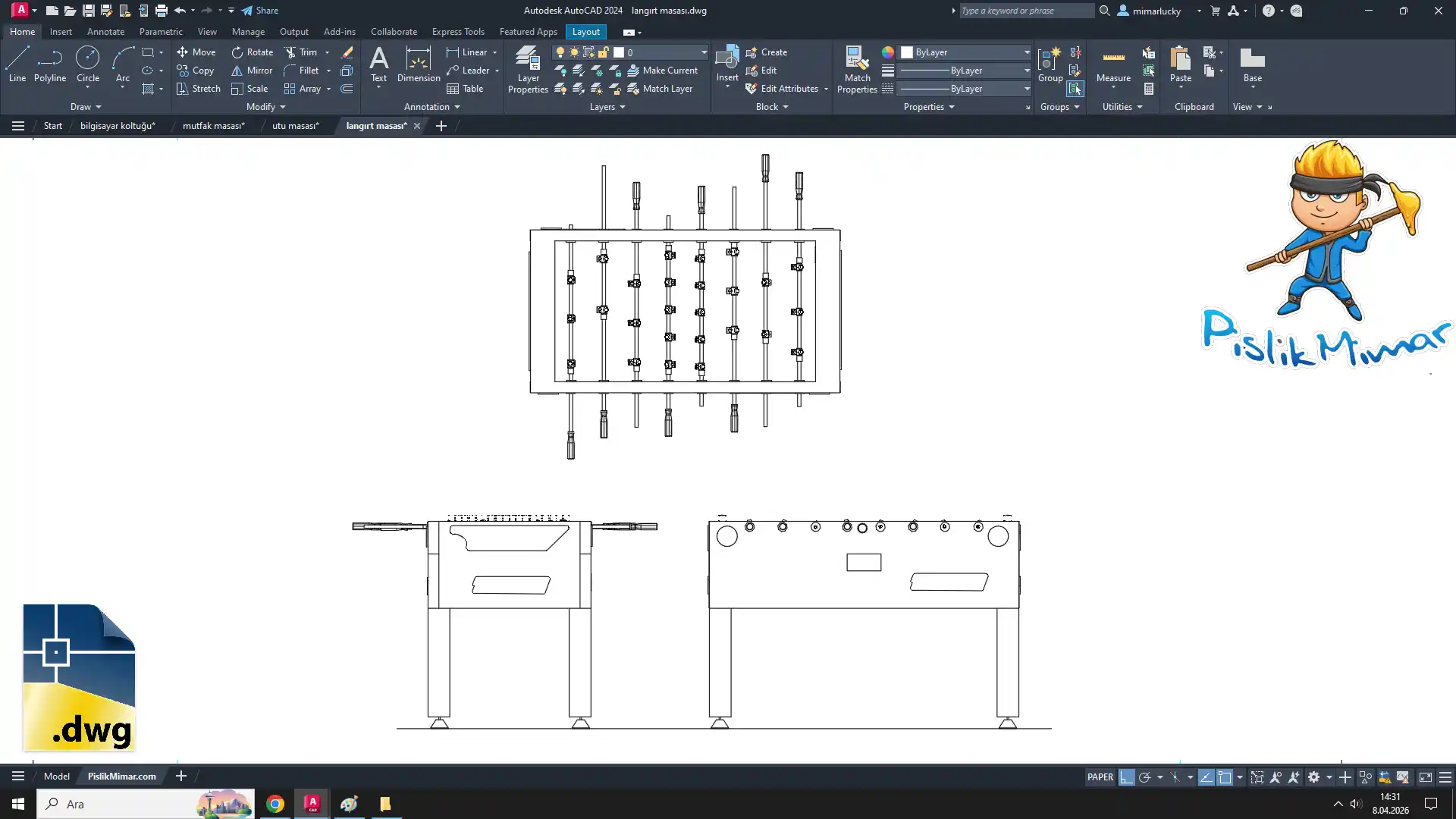Toggle the layer 0 lock icon
The height and width of the screenshot is (819, 1456).
point(604,52)
